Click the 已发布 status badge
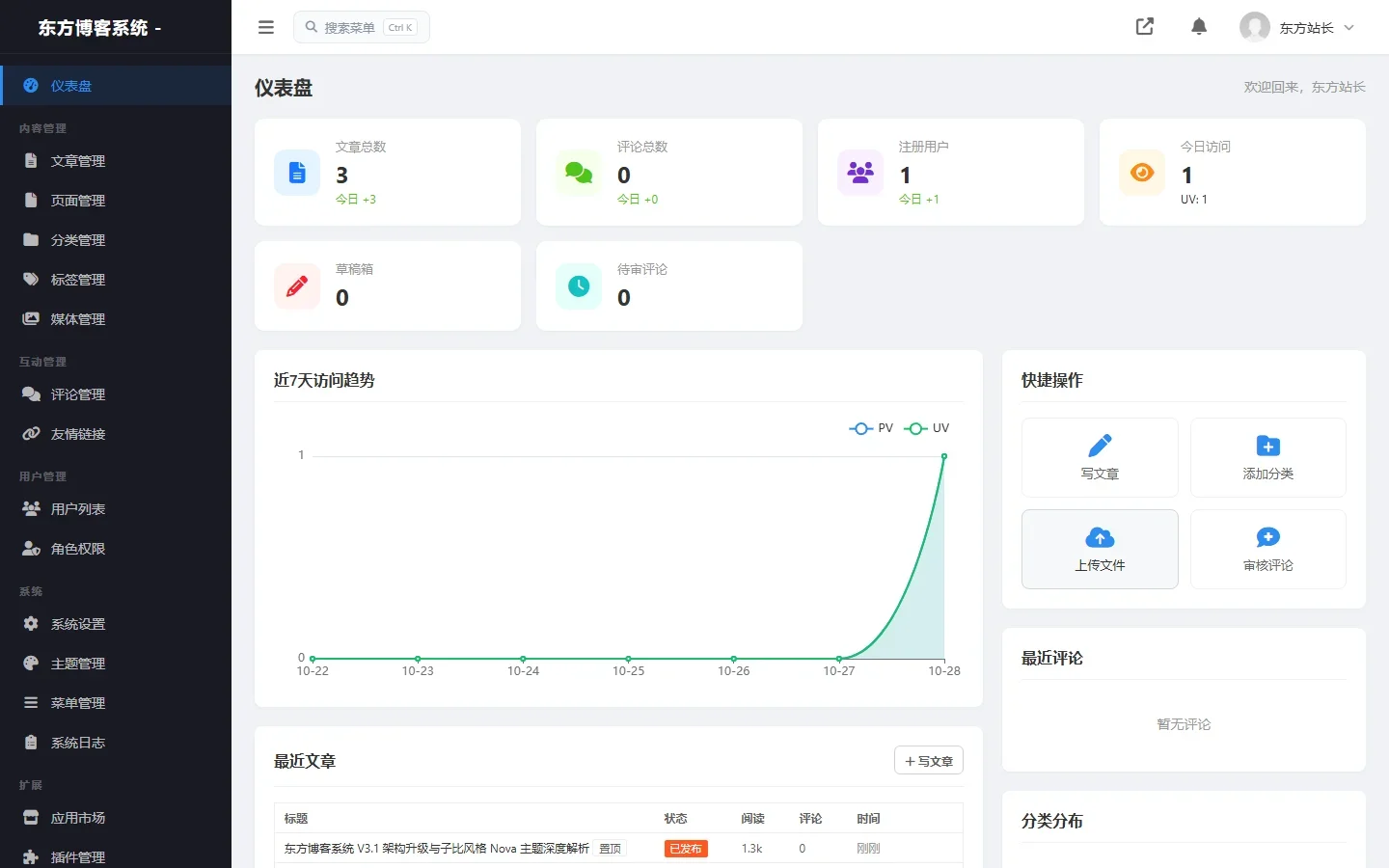 click(686, 849)
